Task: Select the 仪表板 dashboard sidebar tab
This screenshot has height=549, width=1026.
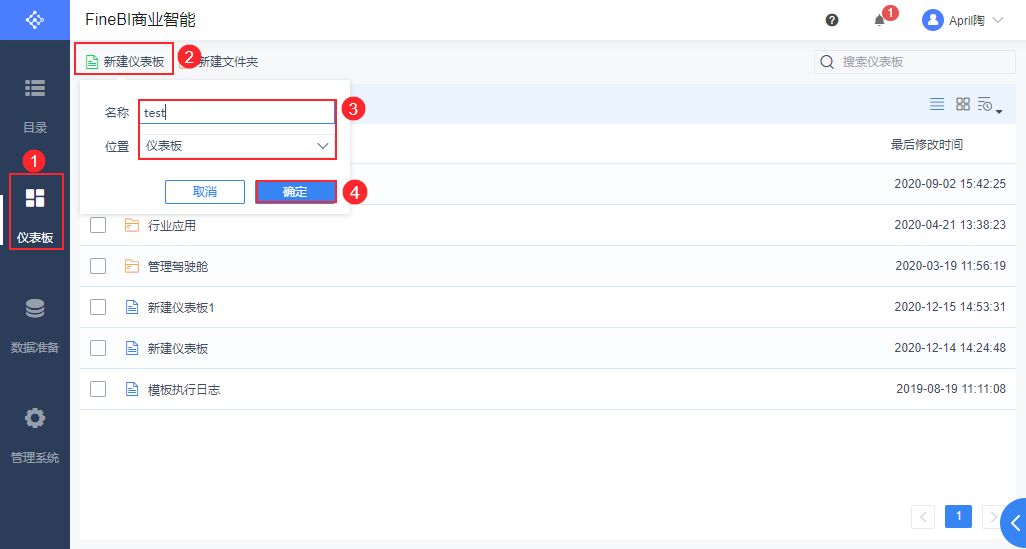Action: pos(35,212)
